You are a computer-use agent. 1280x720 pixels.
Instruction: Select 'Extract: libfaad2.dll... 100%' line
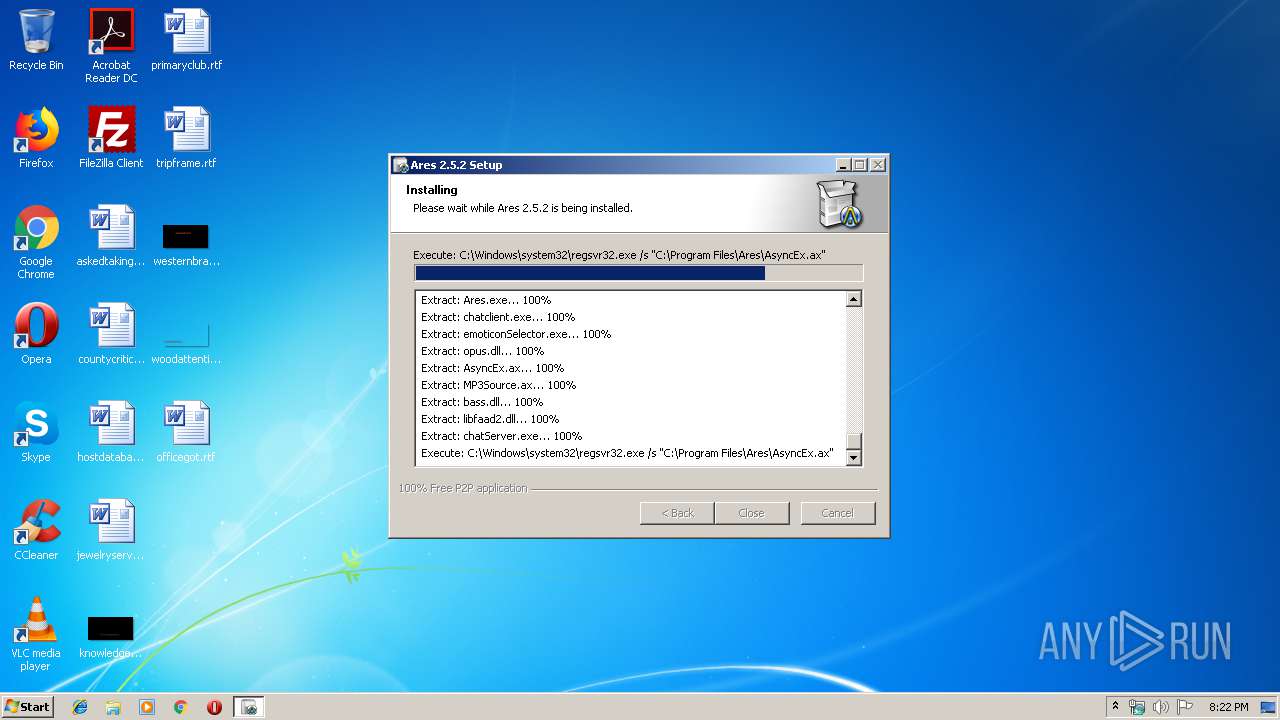click(489, 419)
